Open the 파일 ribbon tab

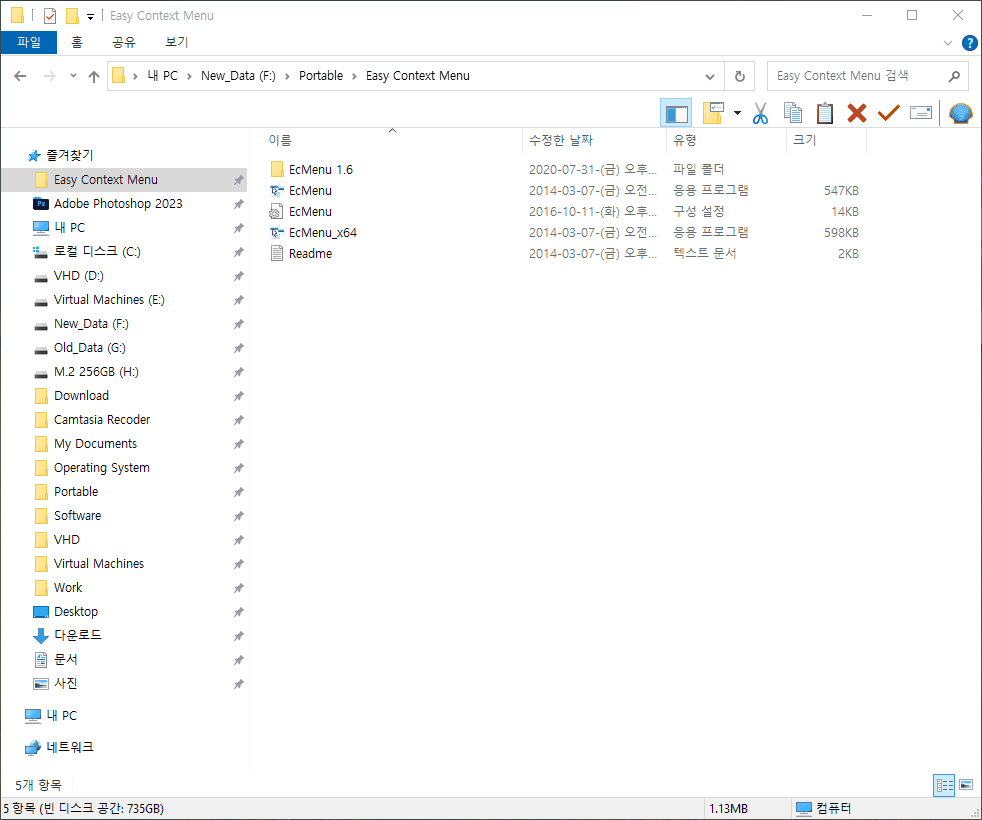(29, 42)
